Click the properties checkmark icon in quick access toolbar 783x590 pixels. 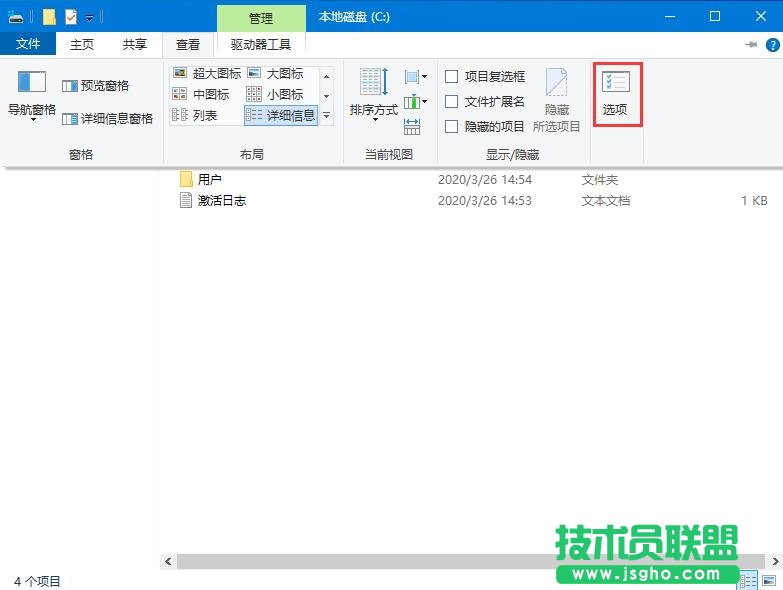(x=71, y=17)
